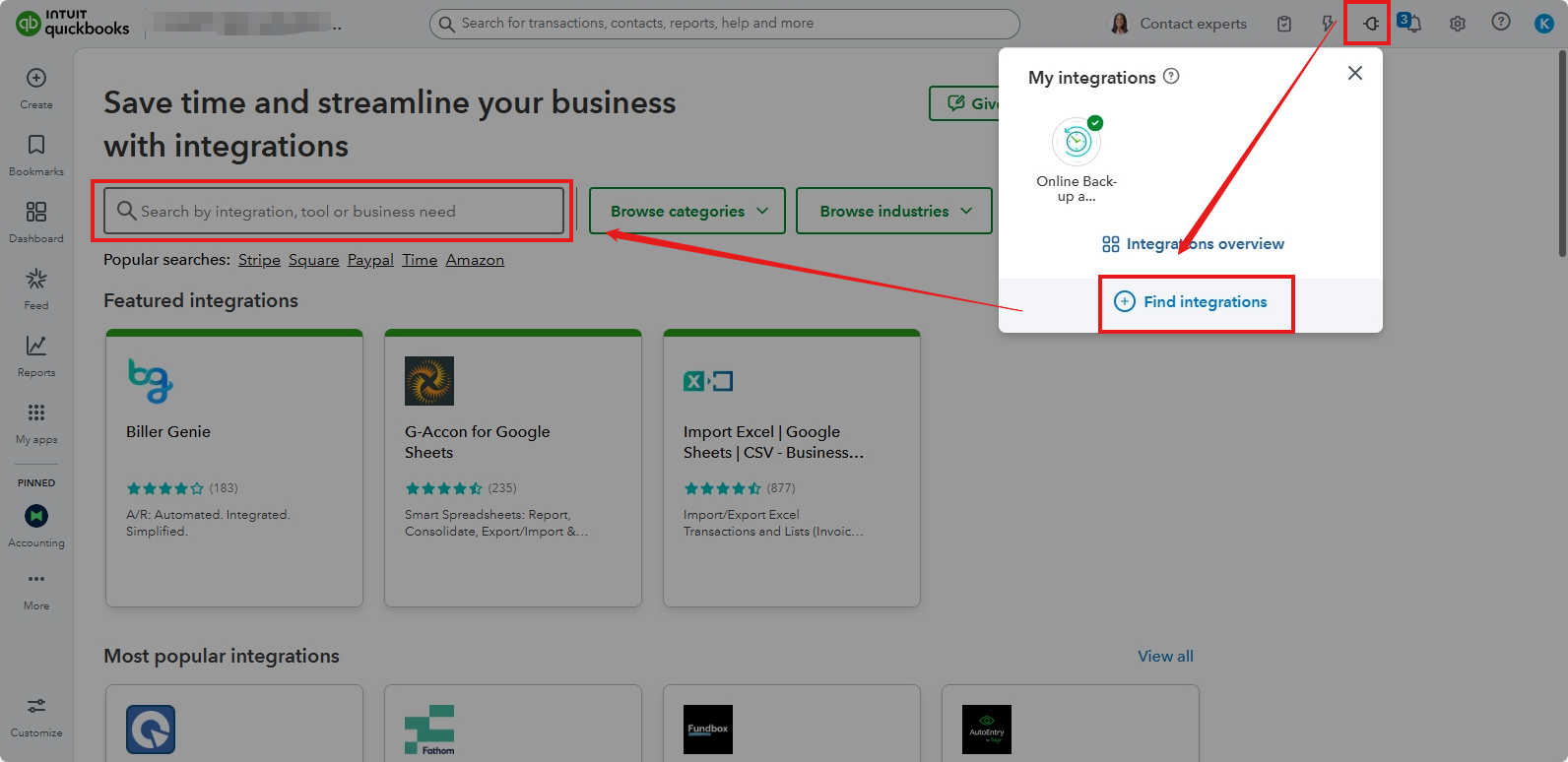Open the K user profile avatar

tap(1544, 24)
